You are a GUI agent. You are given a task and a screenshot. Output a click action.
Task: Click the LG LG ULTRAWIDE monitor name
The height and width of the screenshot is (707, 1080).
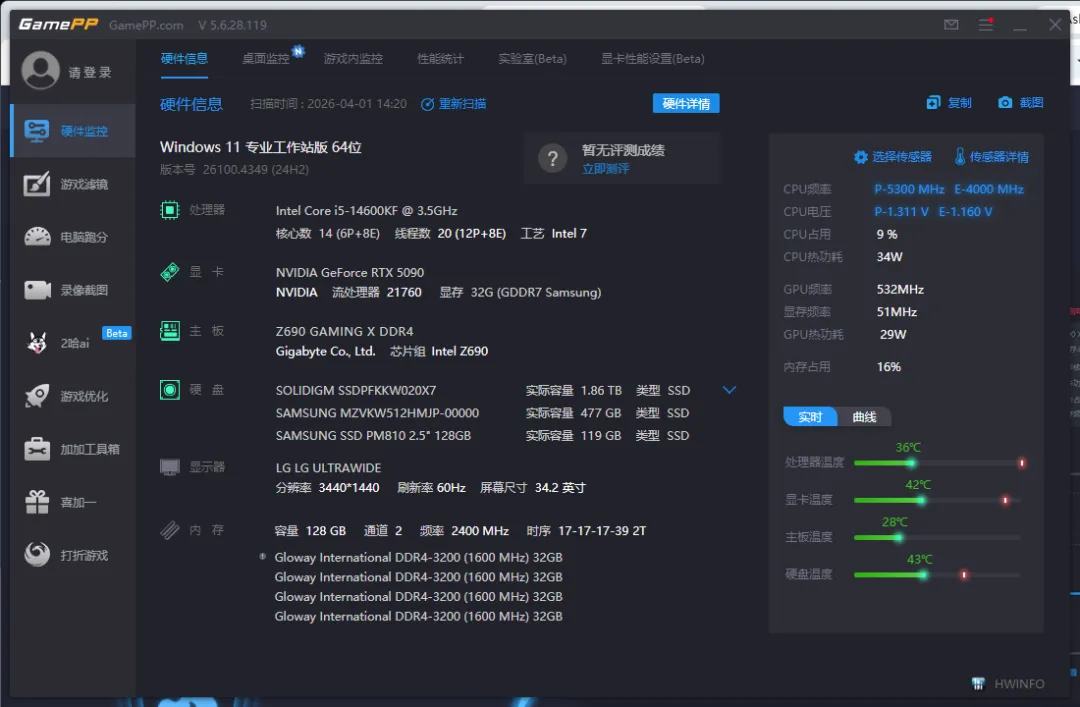coord(329,468)
